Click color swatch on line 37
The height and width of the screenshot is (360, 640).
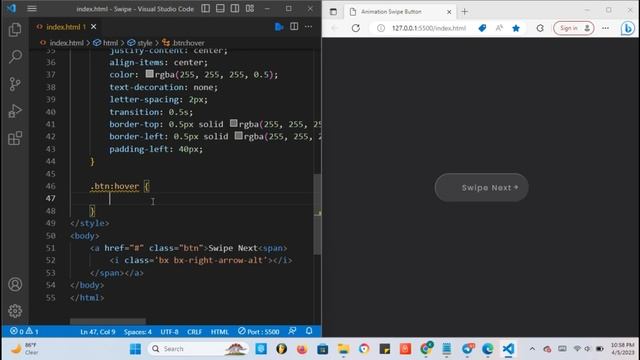point(149,74)
